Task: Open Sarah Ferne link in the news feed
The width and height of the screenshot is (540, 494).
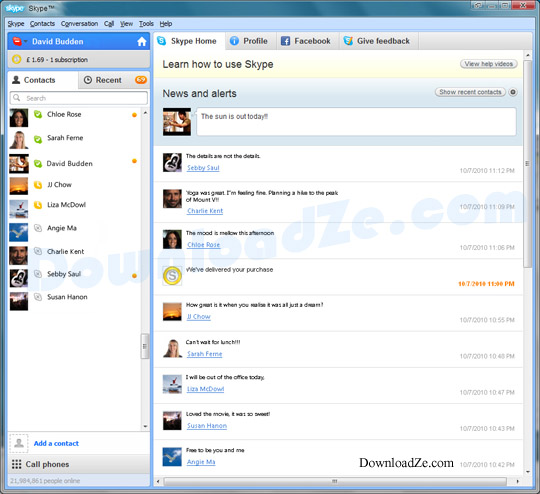Action: 205,354
